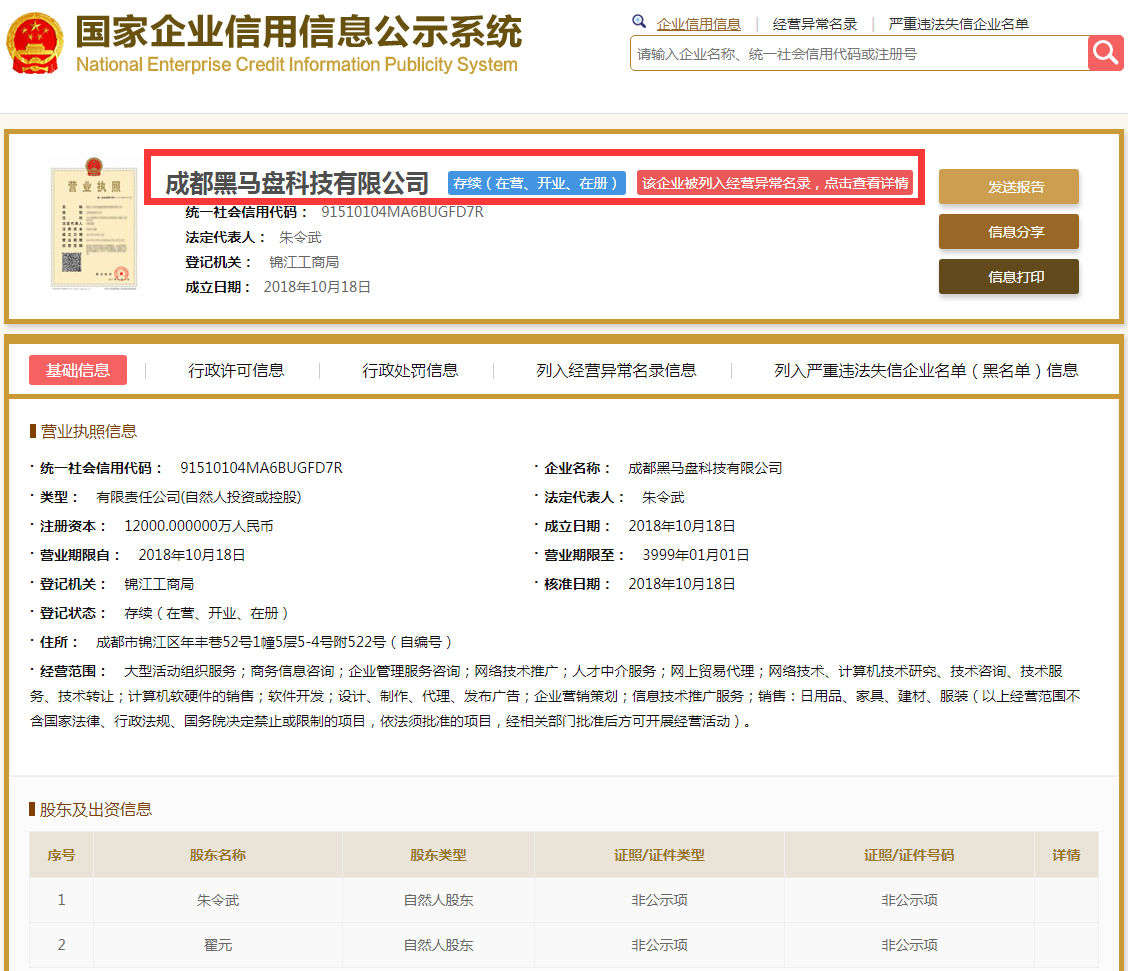Viewport: 1128px width, 971px height.
Task: Select the 企业信用信息 search category
Action: coord(698,24)
